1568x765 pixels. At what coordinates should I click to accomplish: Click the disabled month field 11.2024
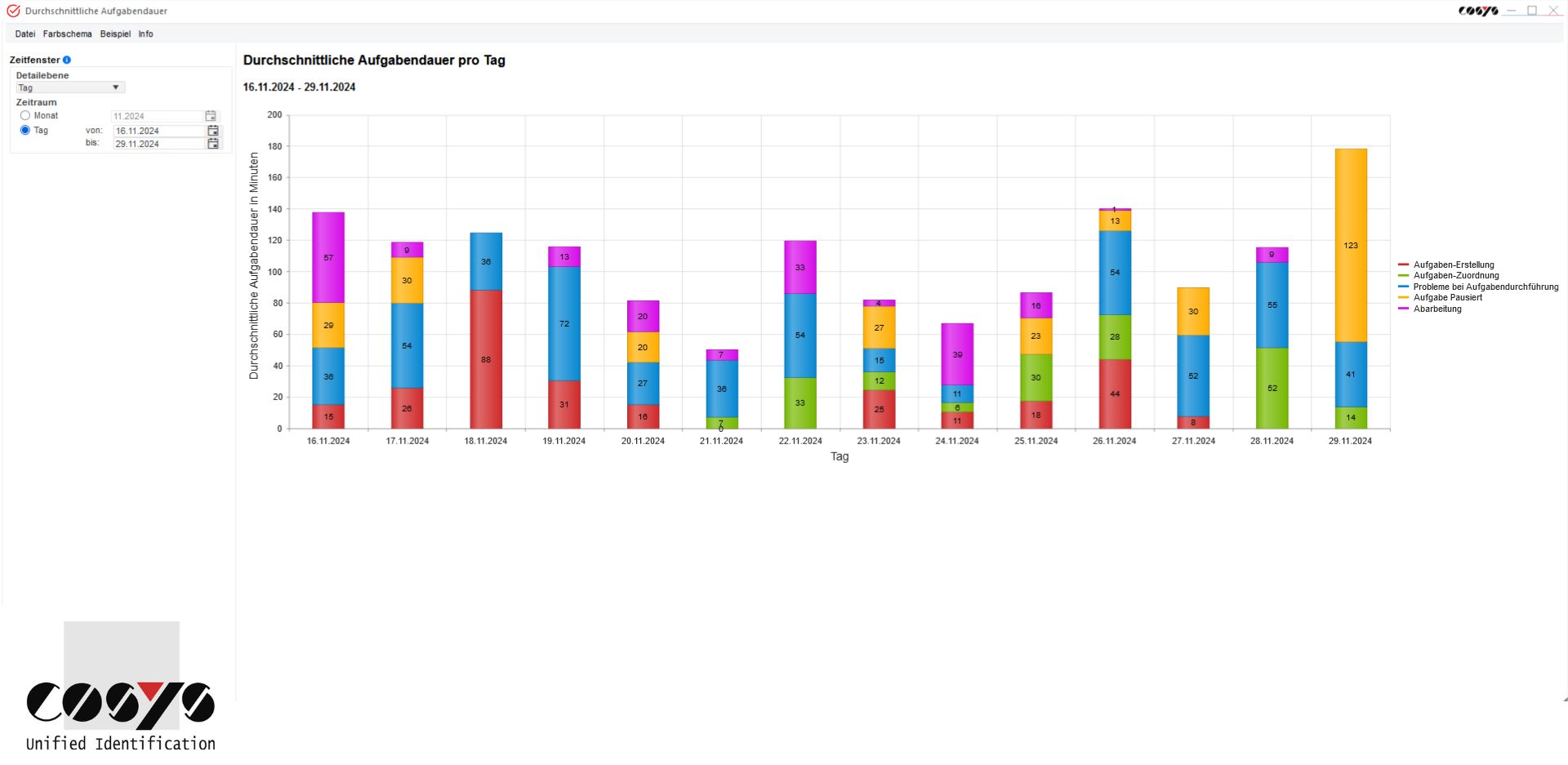click(x=157, y=116)
